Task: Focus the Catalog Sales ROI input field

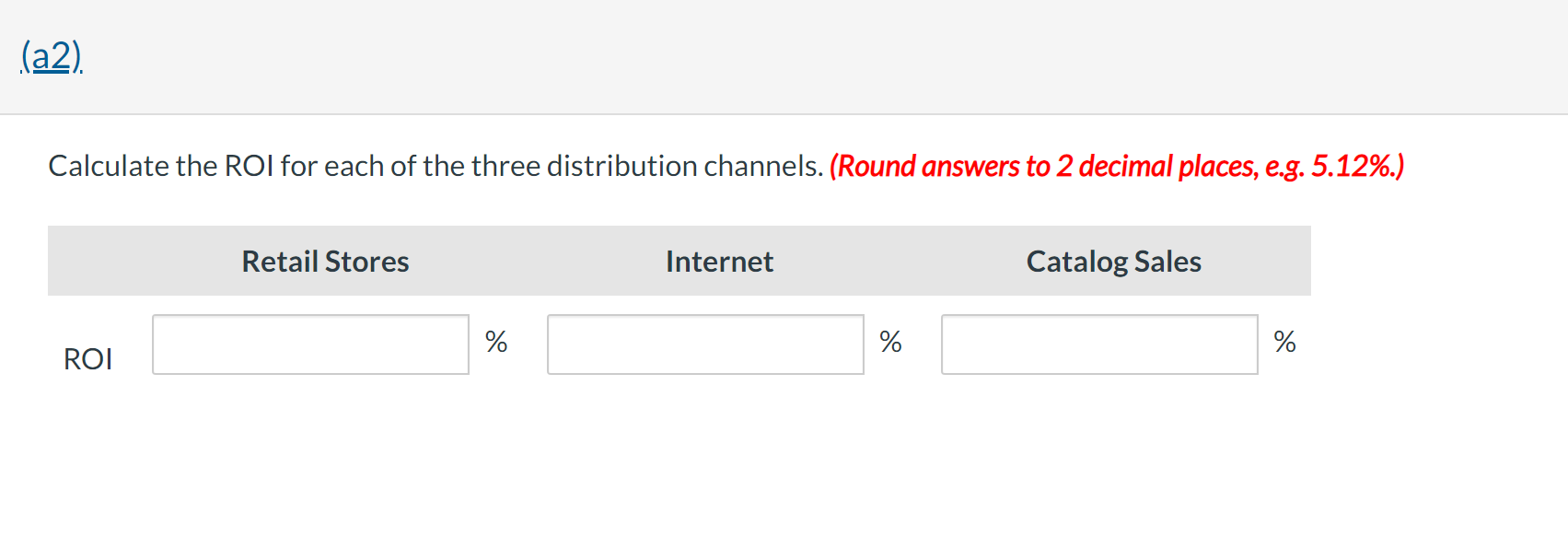Action: pyautogui.click(x=1099, y=344)
